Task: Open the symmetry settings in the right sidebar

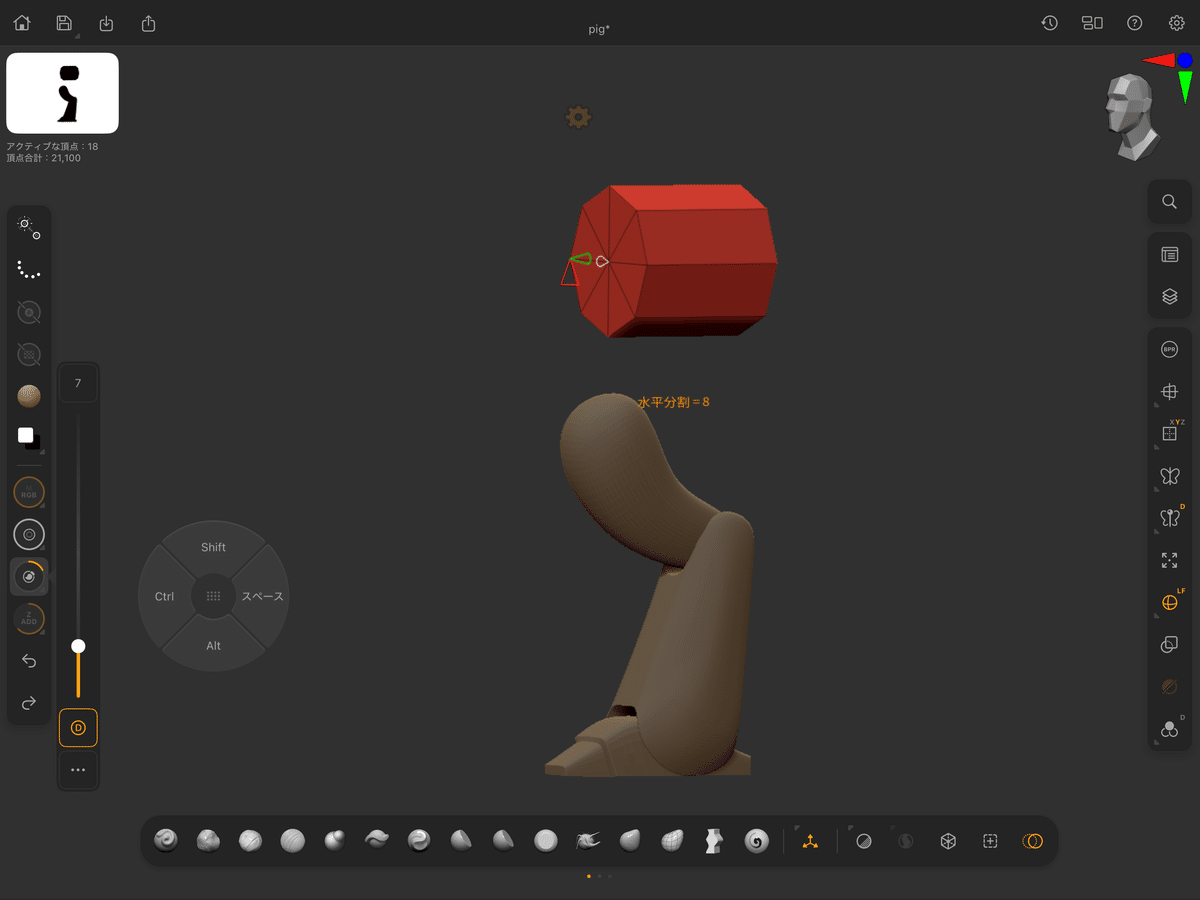Action: pos(1169,477)
